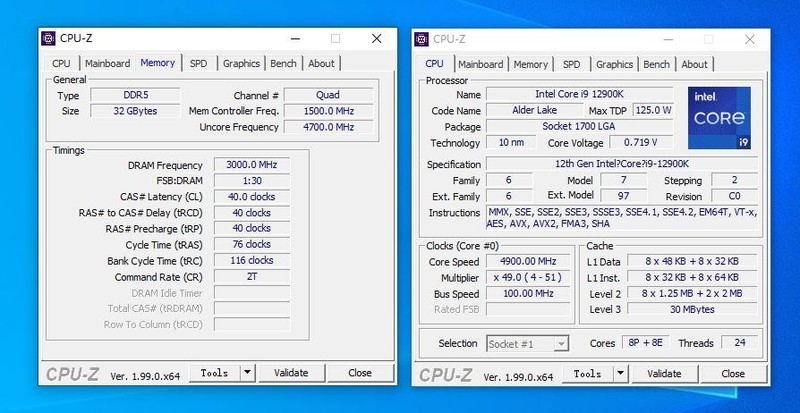Click Tools button in the Memory window
800x413 pixels.
(x=215, y=373)
